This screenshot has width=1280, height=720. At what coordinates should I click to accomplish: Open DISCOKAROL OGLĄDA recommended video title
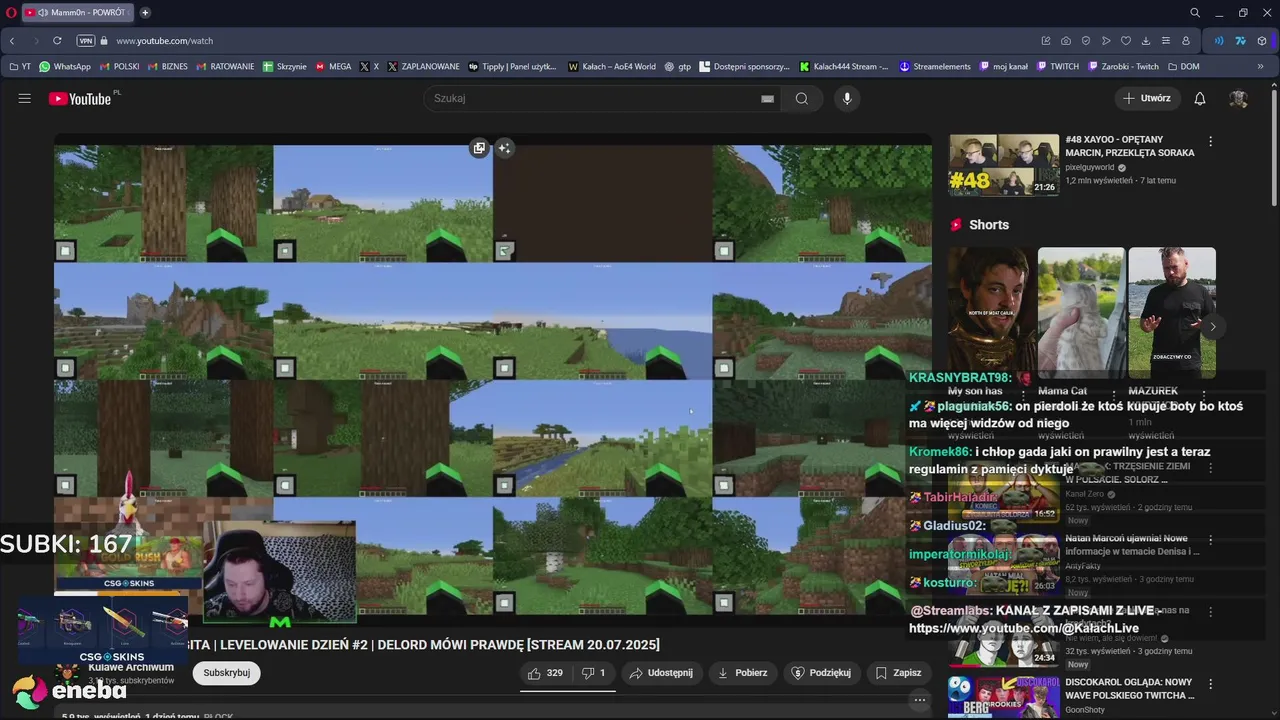point(1130,689)
